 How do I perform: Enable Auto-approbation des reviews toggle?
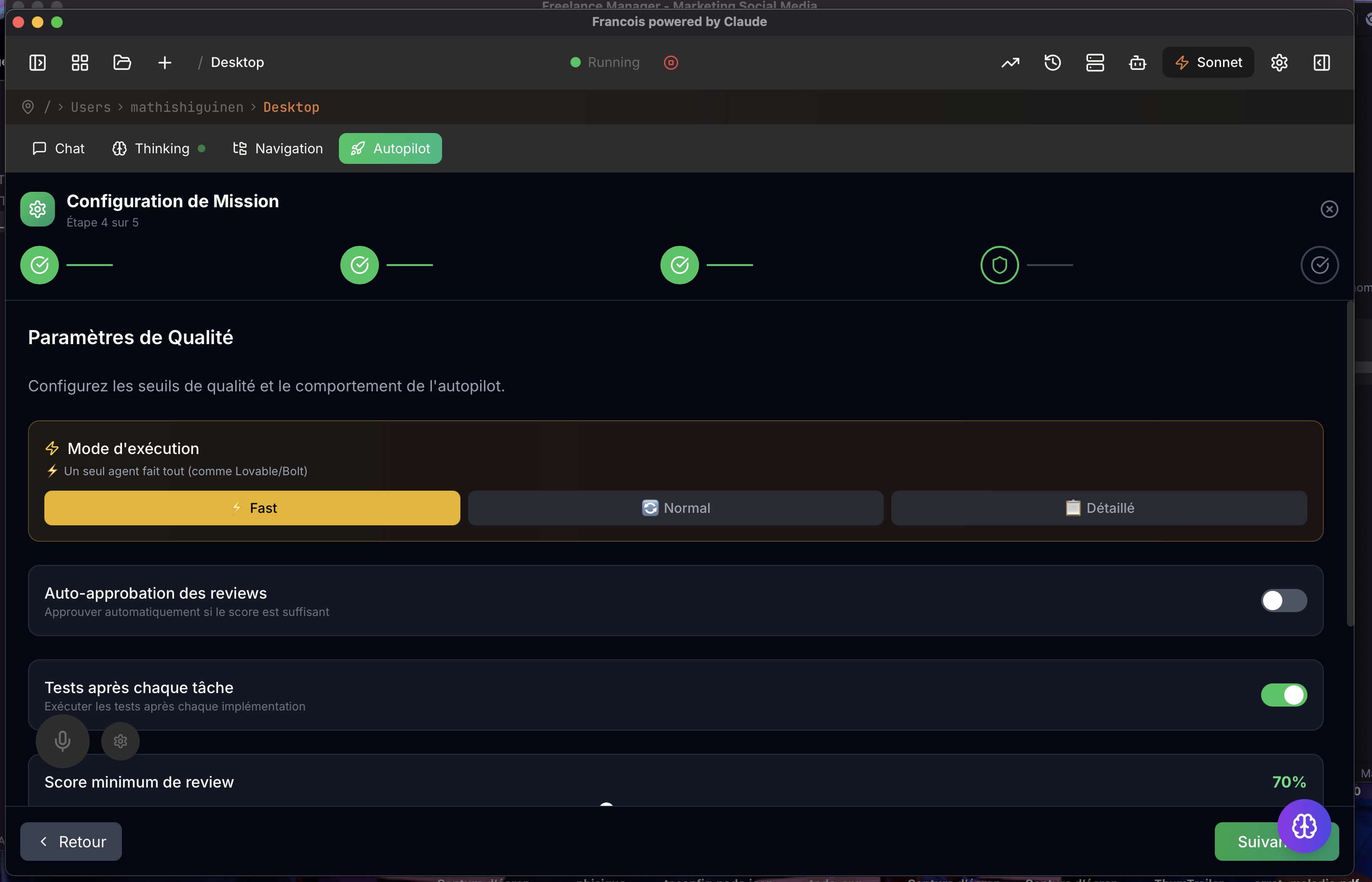point(1283,601)
